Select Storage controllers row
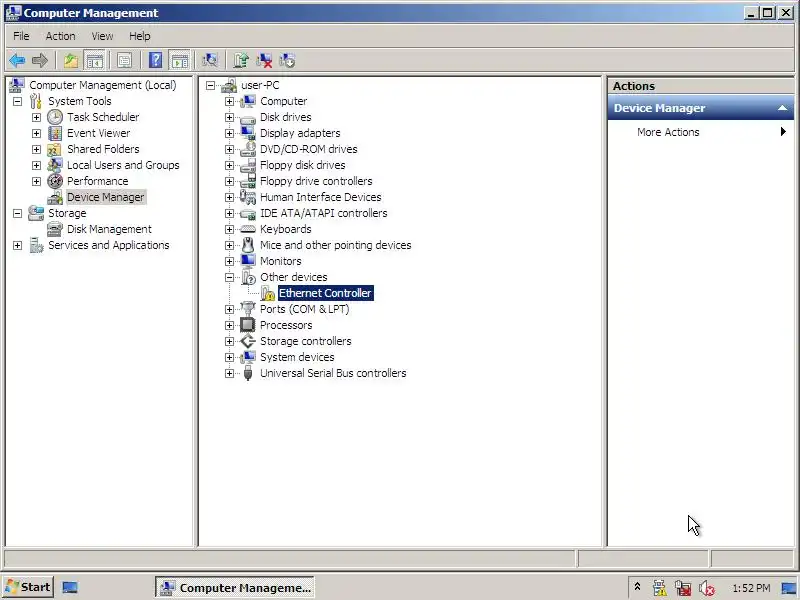 pyautogui.click(x=306, y=341)
